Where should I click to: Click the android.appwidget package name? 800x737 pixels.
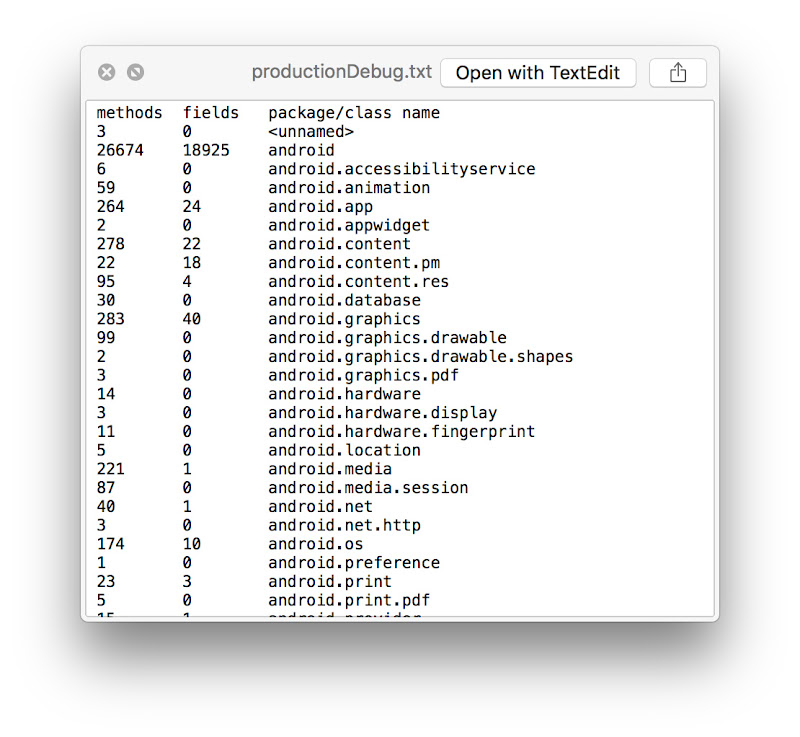click(348, 225)
